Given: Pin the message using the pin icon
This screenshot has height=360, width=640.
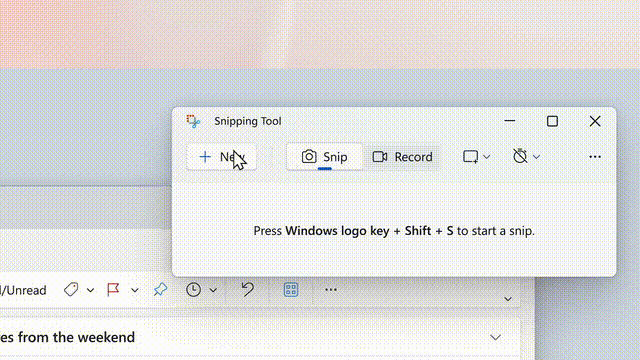Looking at the screenshot, I should coord(160,290).
